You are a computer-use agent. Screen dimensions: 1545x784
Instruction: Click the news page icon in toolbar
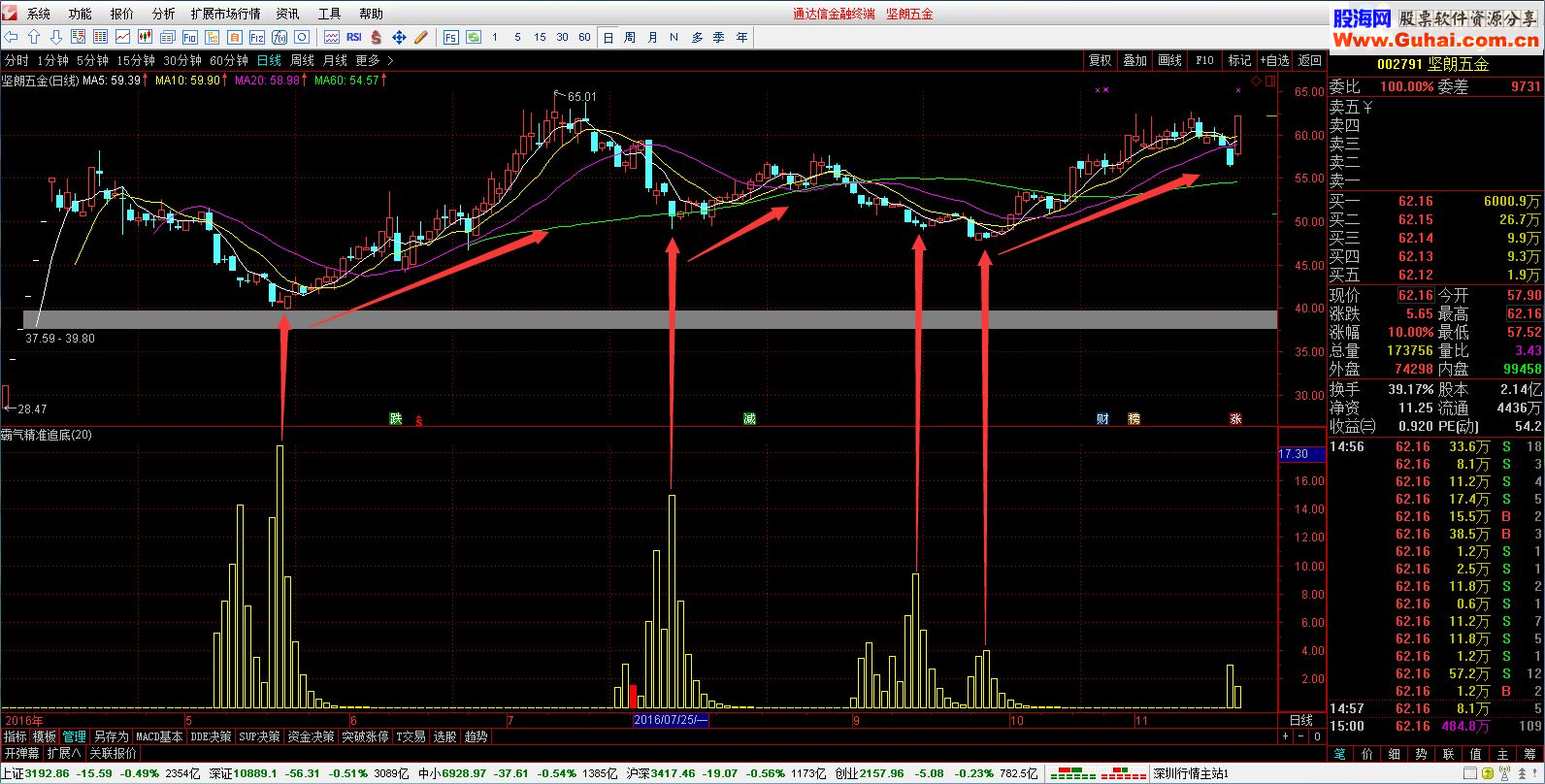tap(168, 37)
